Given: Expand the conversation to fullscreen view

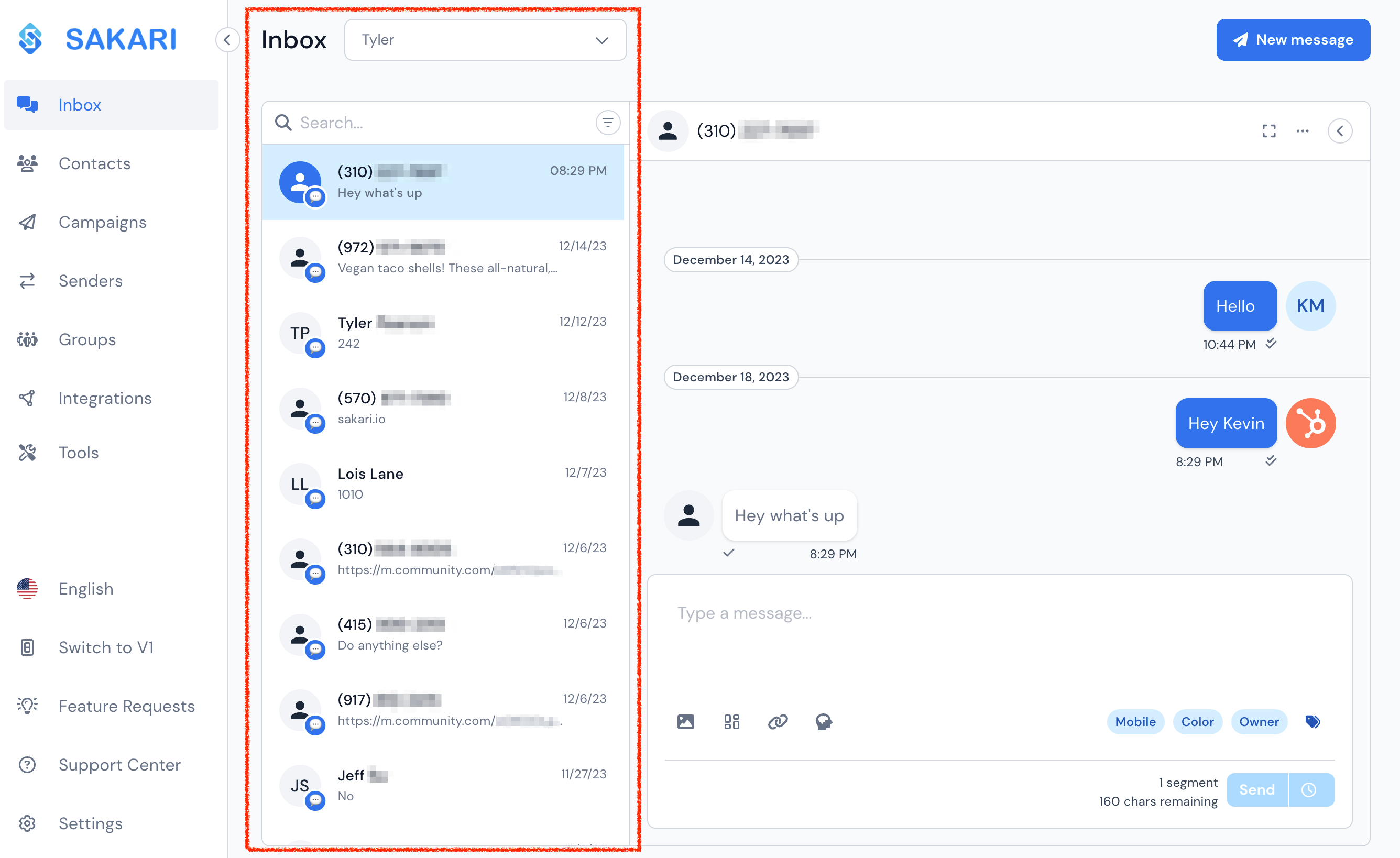Looking at the screenshot, I should click(x=1268, y=130).
